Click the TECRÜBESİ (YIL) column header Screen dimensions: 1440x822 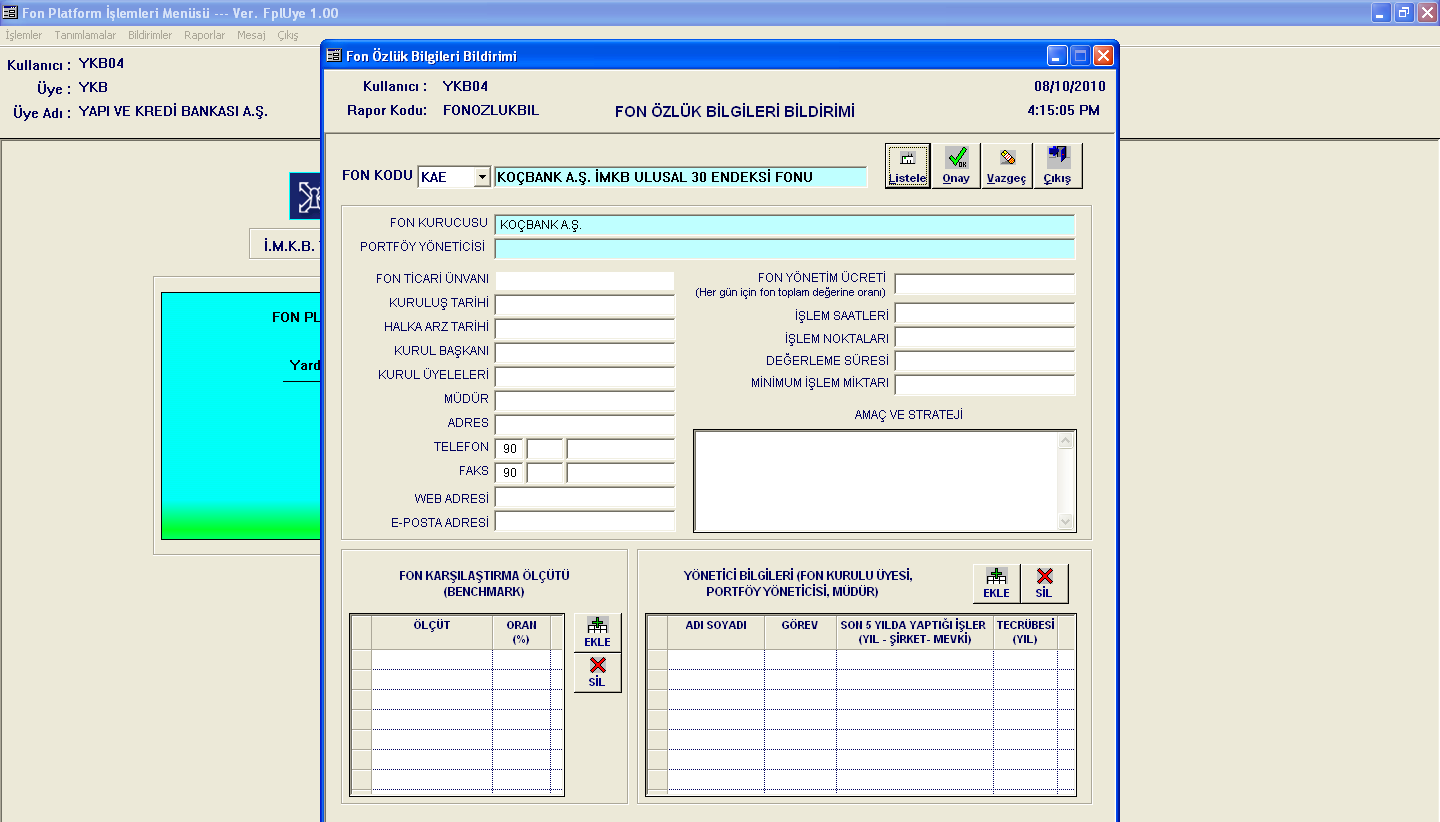click(x=1025, y=632)
